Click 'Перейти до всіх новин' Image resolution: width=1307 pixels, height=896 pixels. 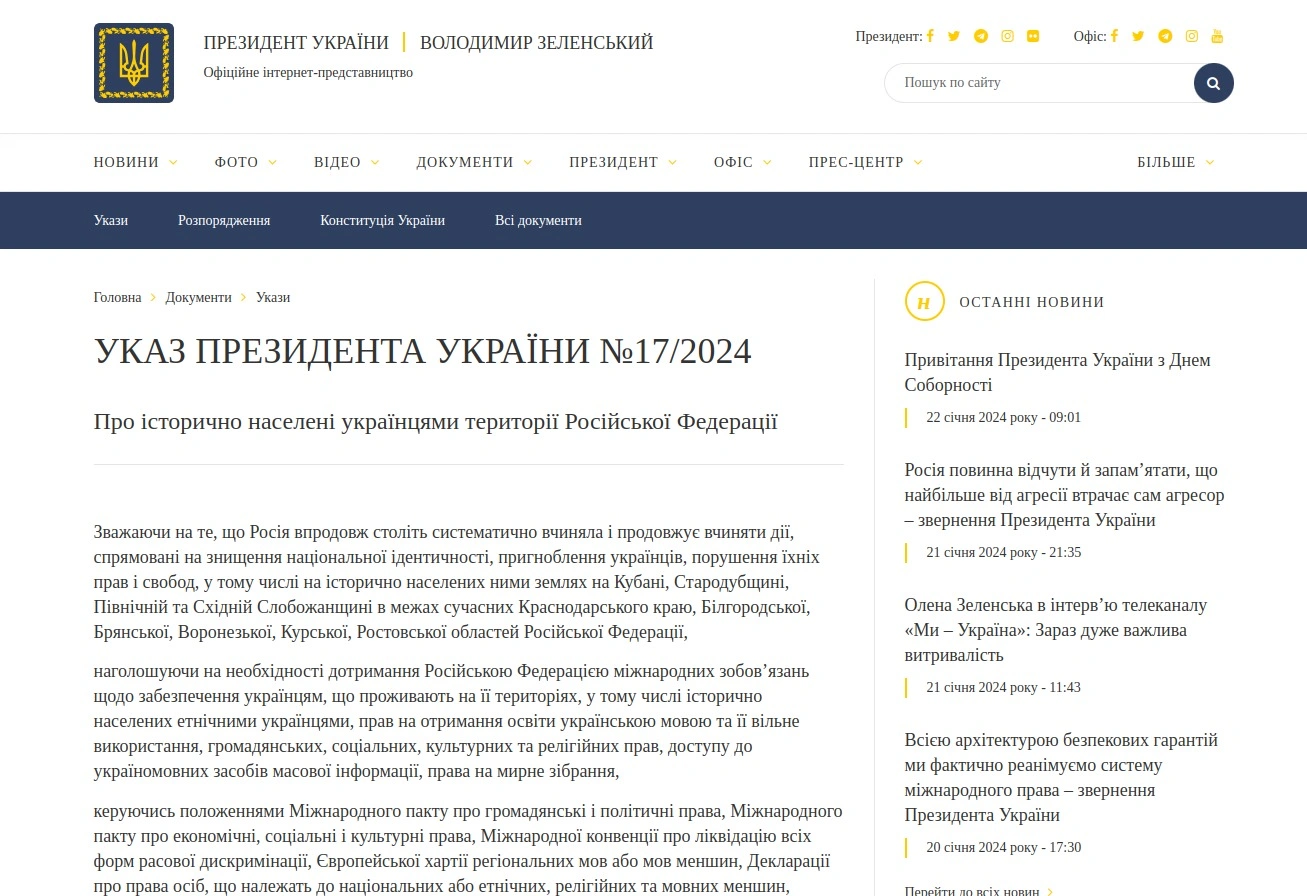975,889
